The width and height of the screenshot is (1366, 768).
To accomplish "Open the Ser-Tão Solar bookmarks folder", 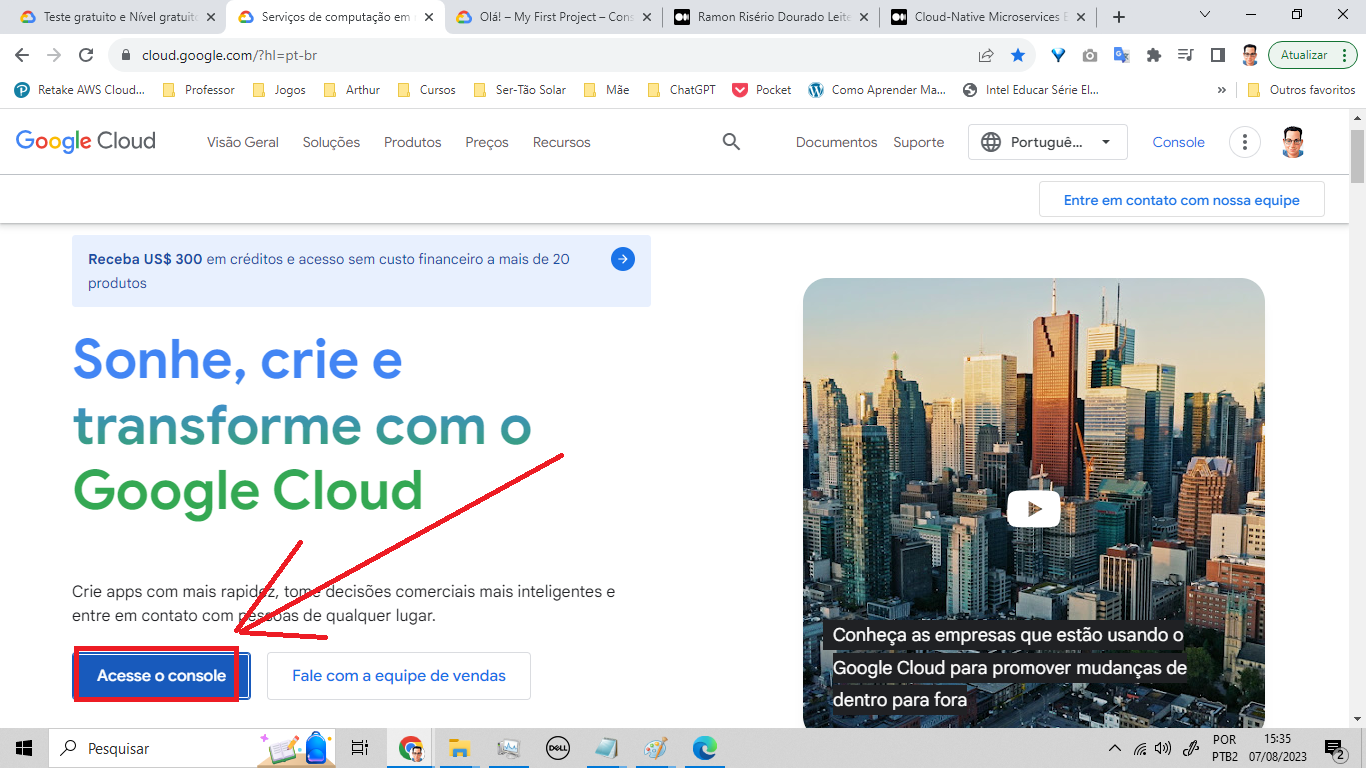I will point(519,90).
